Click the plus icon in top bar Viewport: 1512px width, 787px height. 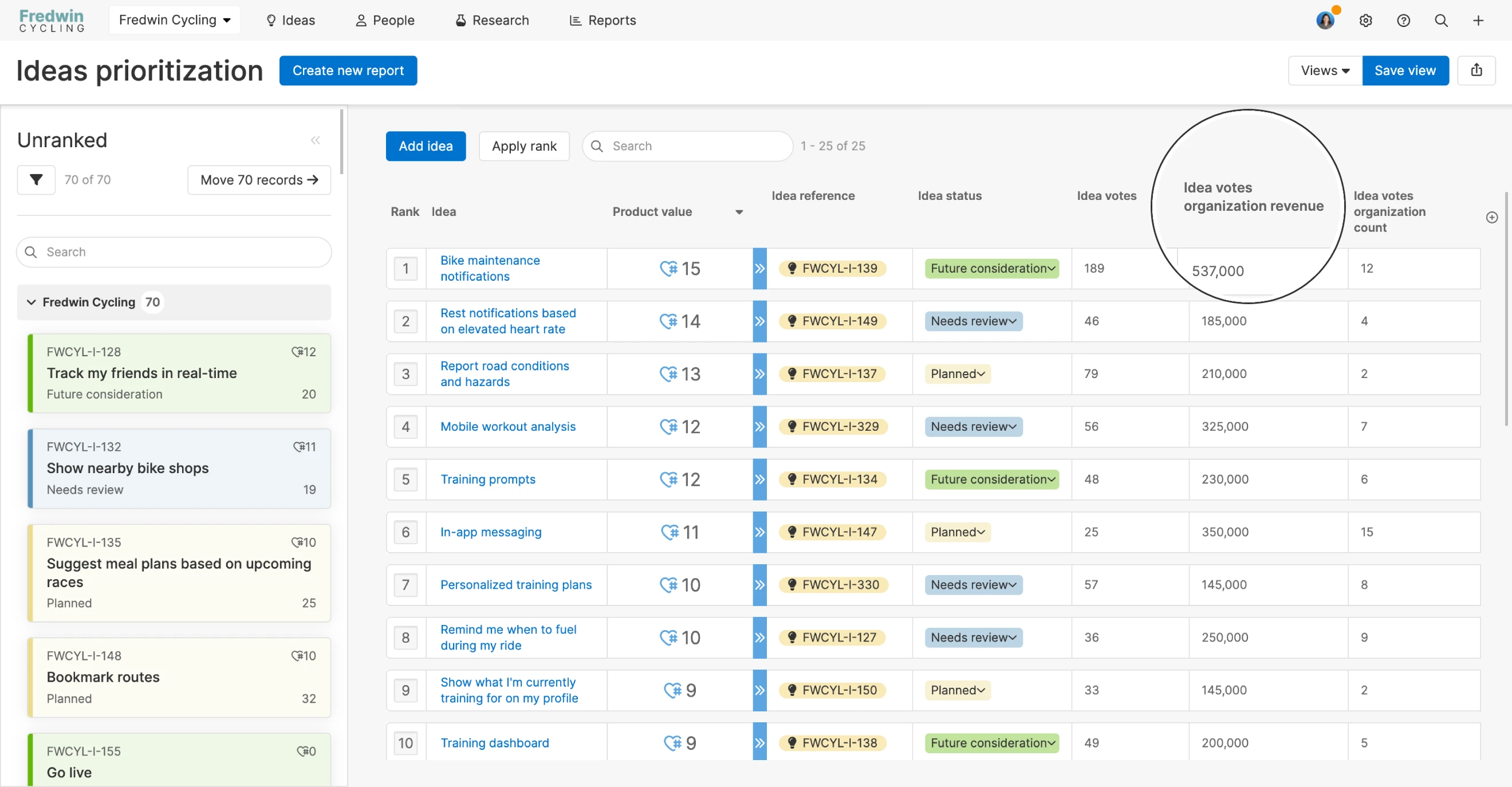click(x=1478, y=21)
